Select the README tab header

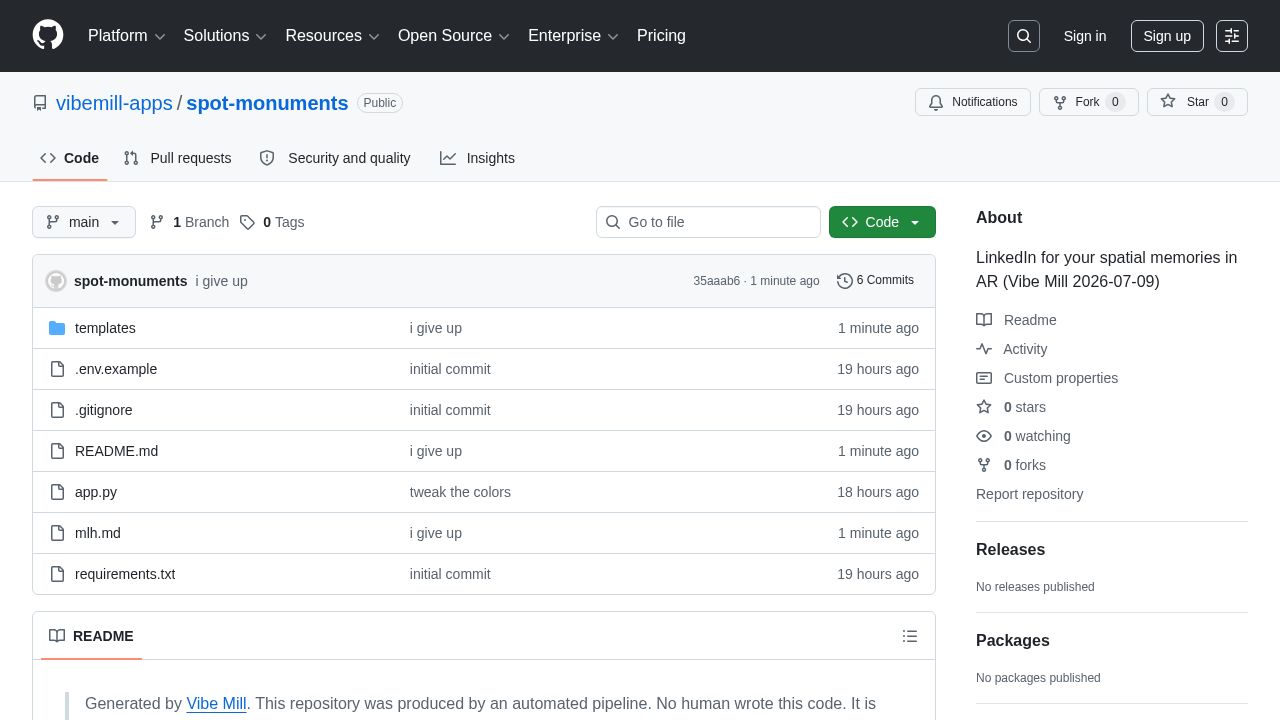click(91, 636)
